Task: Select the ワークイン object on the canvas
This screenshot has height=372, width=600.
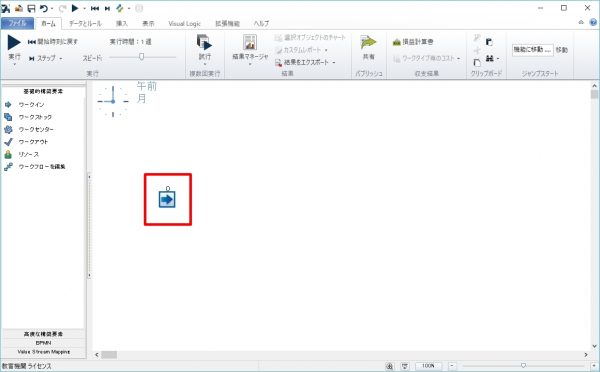Action: pyautogui.click(x=167, y=199)
